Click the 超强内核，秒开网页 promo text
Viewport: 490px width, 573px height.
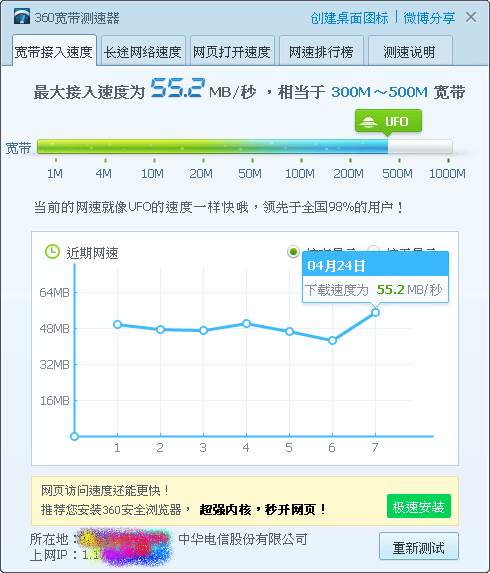coord(262,509)
